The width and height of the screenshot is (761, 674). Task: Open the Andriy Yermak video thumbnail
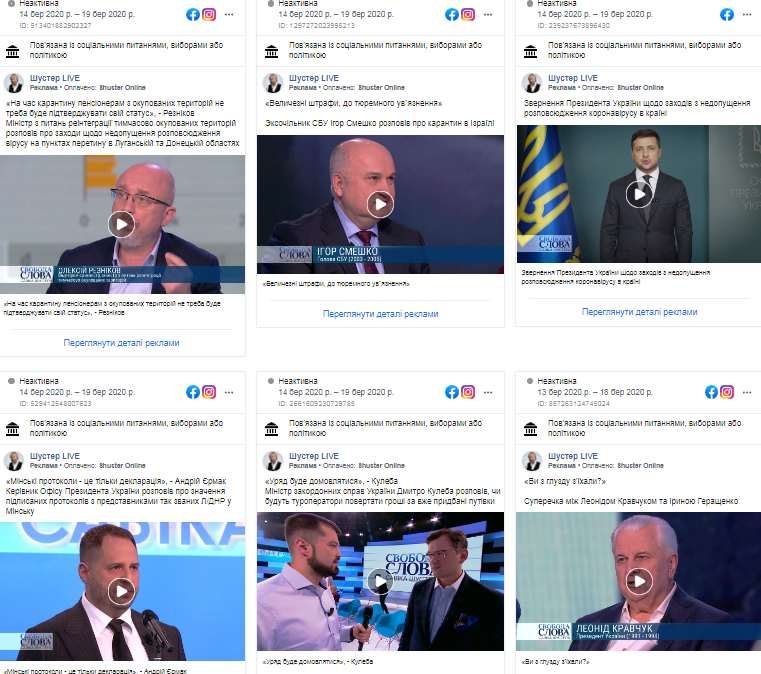pos(121,591)
